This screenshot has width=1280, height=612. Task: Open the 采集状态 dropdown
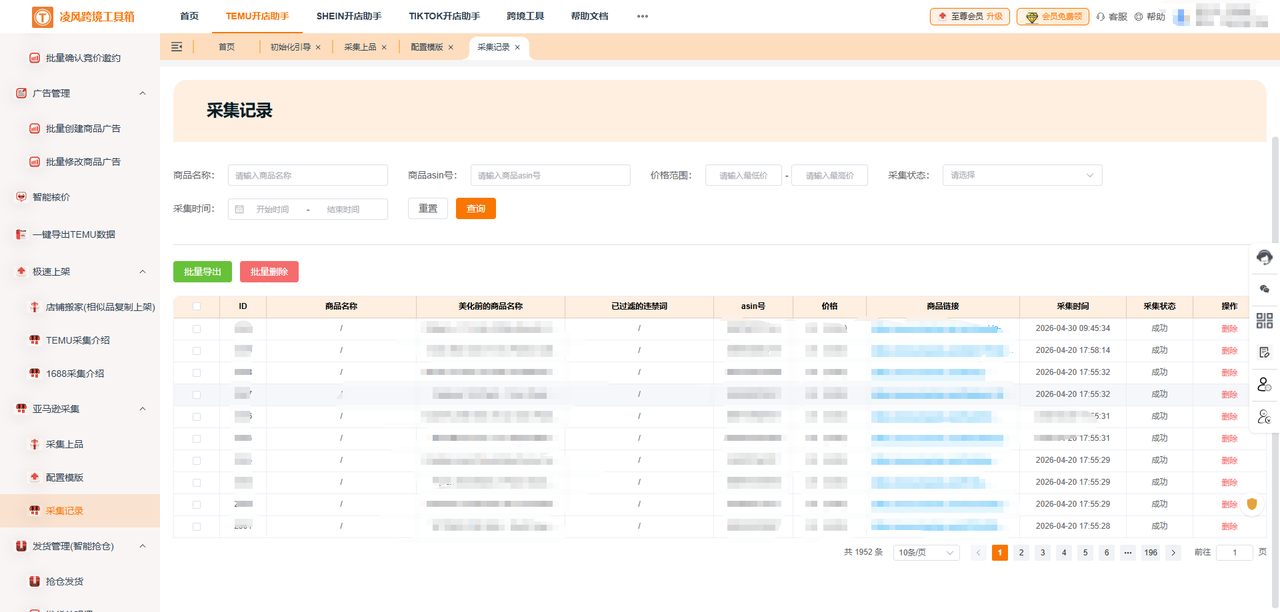point(1022,175)
